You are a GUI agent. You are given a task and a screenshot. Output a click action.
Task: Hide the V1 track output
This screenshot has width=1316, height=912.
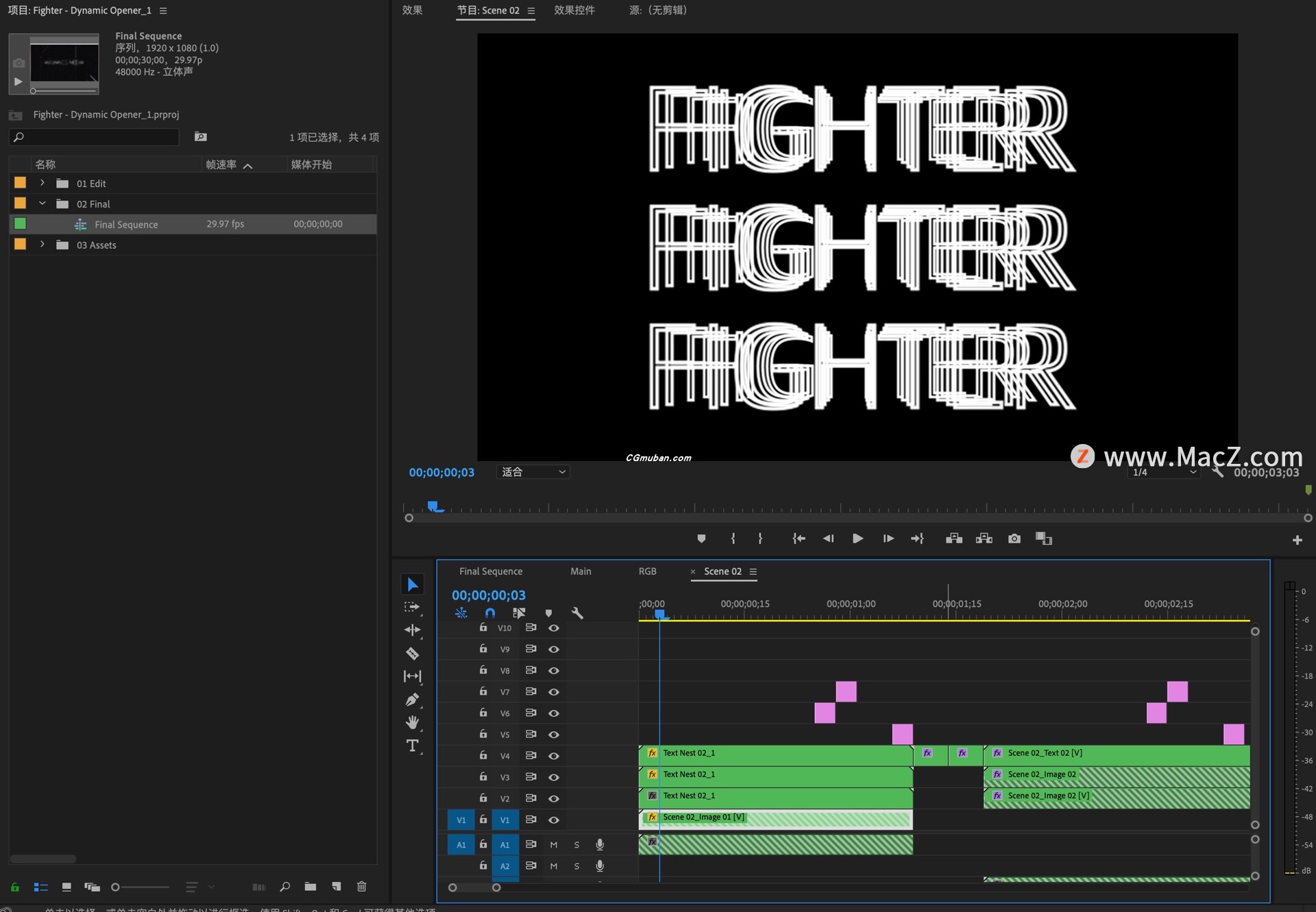(554, 820)
